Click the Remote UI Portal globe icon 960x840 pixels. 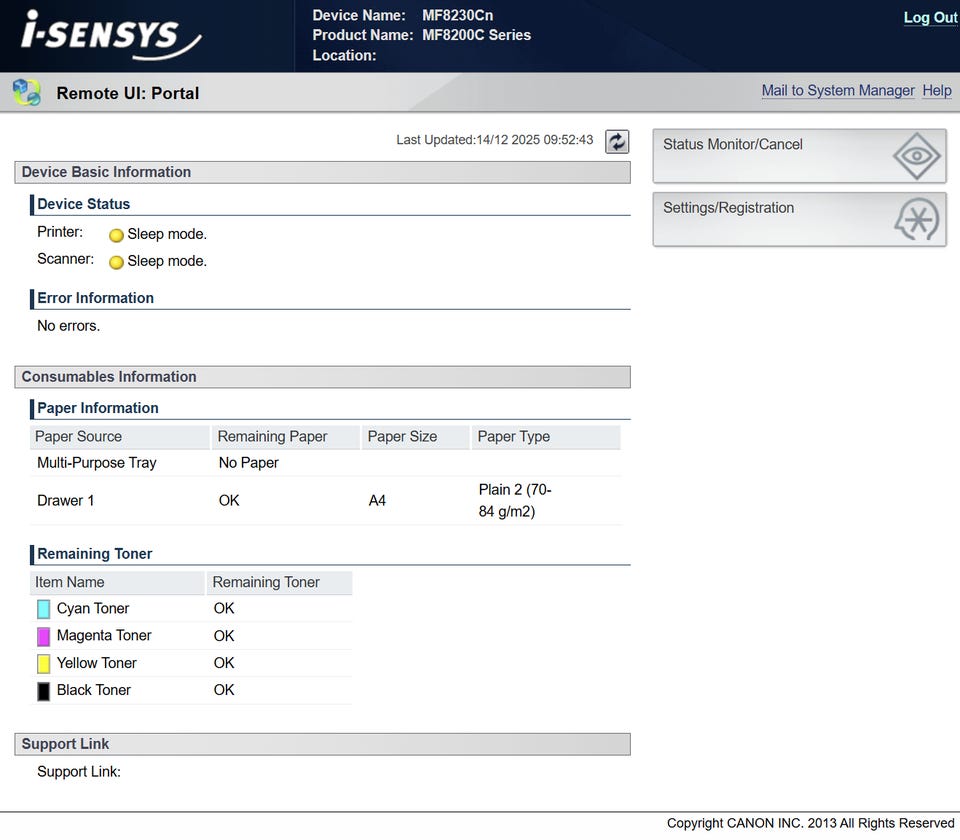click(26, 92)
